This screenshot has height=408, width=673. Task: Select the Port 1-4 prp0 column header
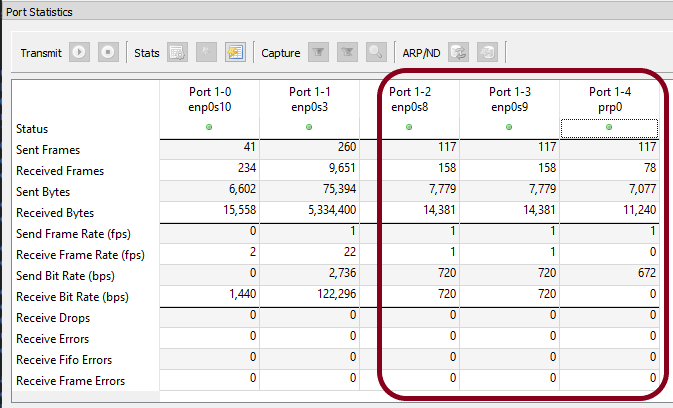tap(610, 100)
